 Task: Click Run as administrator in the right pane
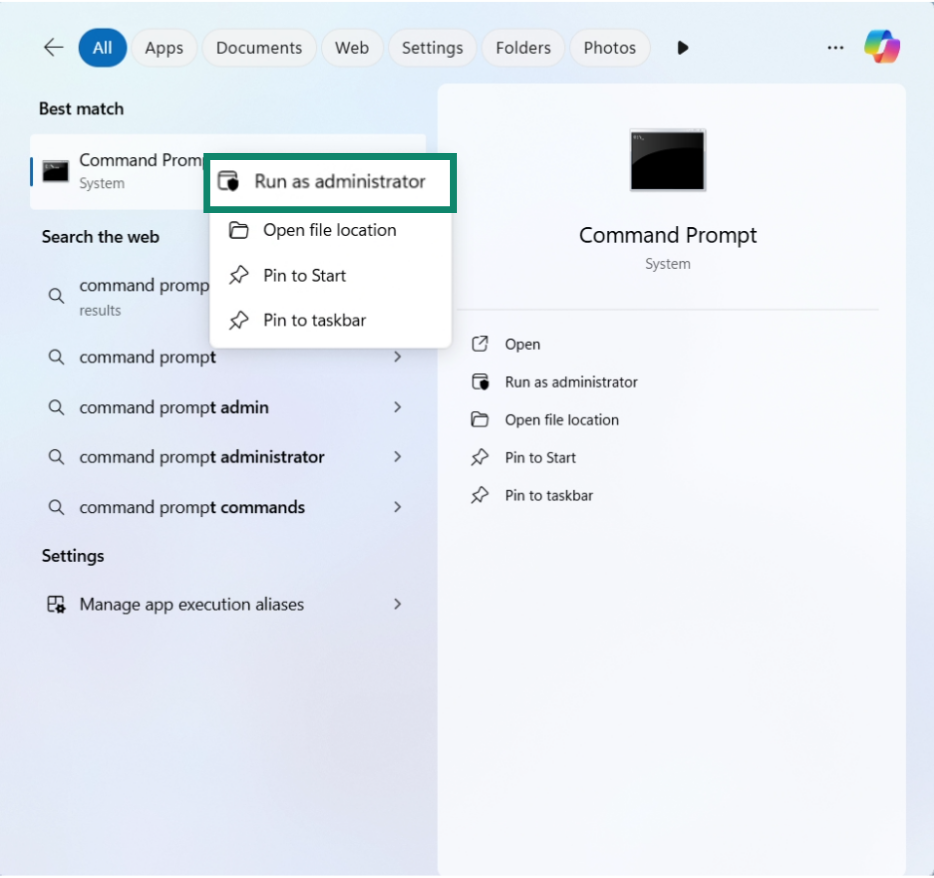[x=570, y=382]
